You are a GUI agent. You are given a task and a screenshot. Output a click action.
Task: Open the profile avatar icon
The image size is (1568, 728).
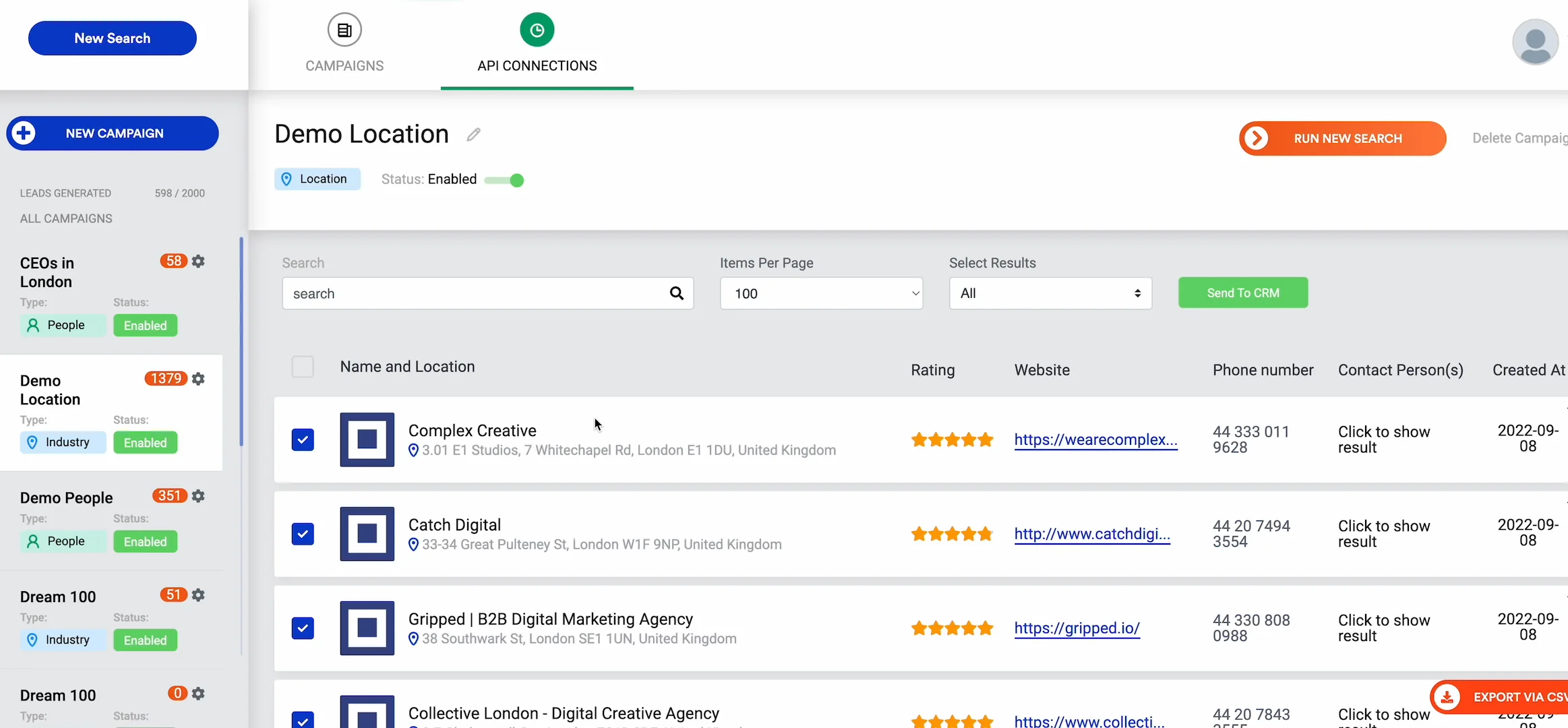pos(1535,41)
